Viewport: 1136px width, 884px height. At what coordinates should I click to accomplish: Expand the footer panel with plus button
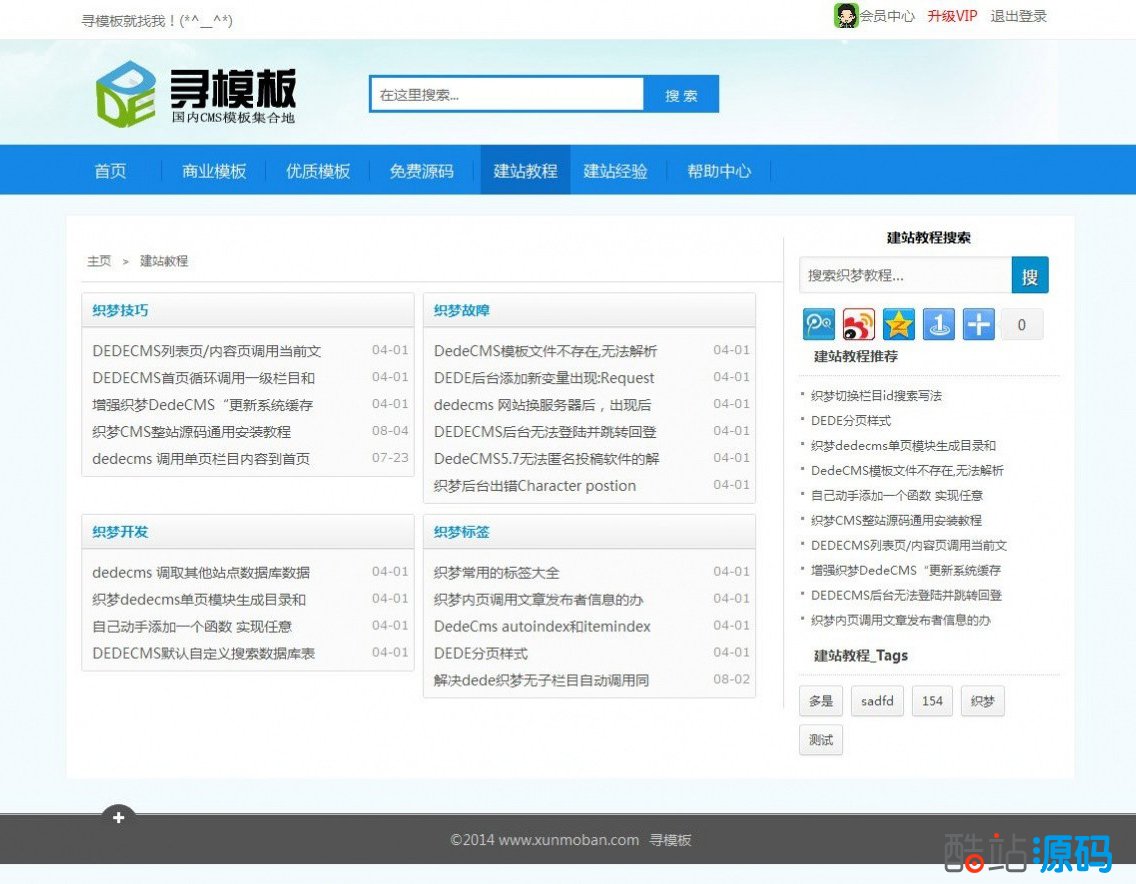pyautogui.click(x=118, y=818)
